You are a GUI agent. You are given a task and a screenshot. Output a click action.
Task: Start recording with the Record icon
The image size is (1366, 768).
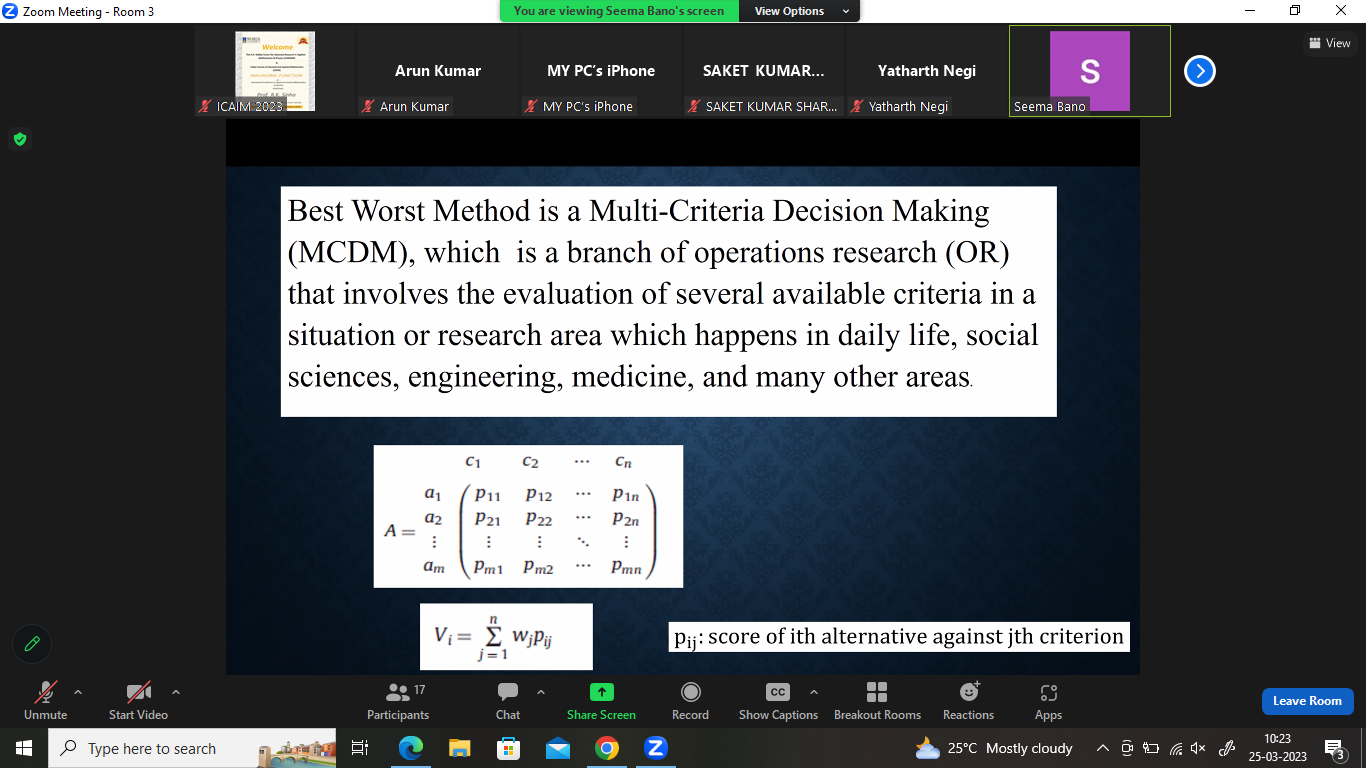690,700
